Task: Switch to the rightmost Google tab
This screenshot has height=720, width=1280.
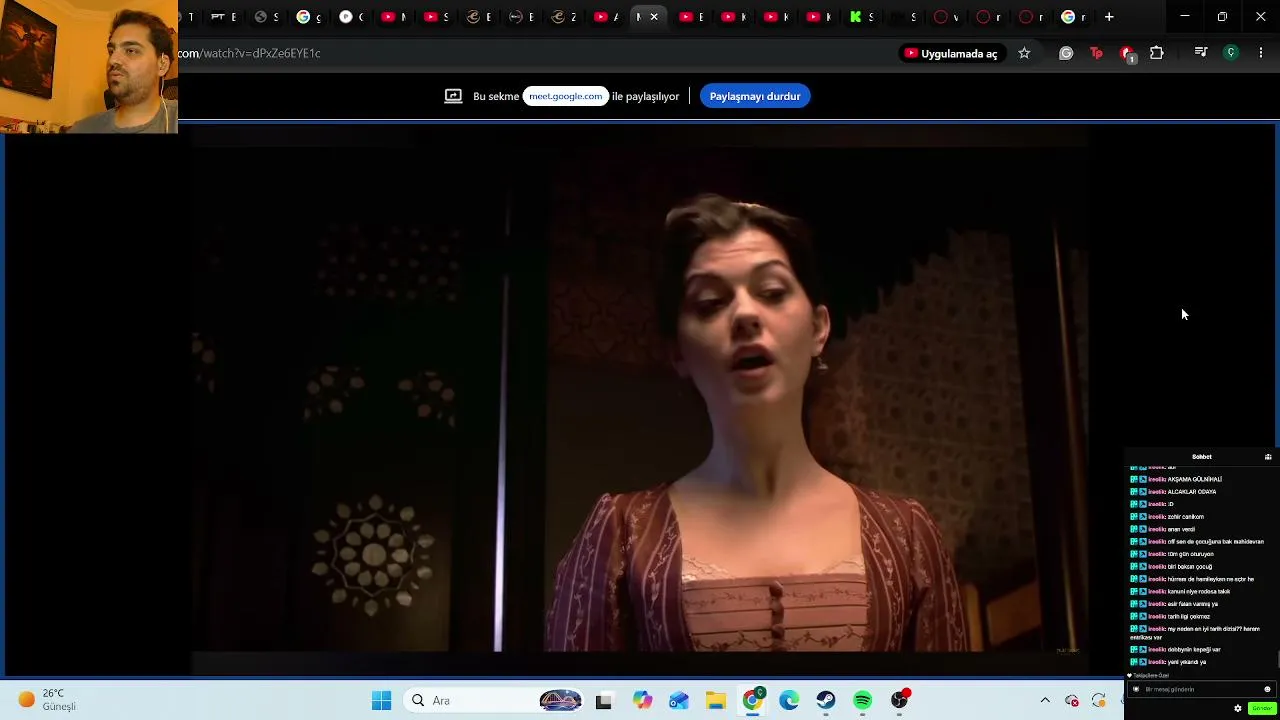Action: click(x=1074, y=17)
